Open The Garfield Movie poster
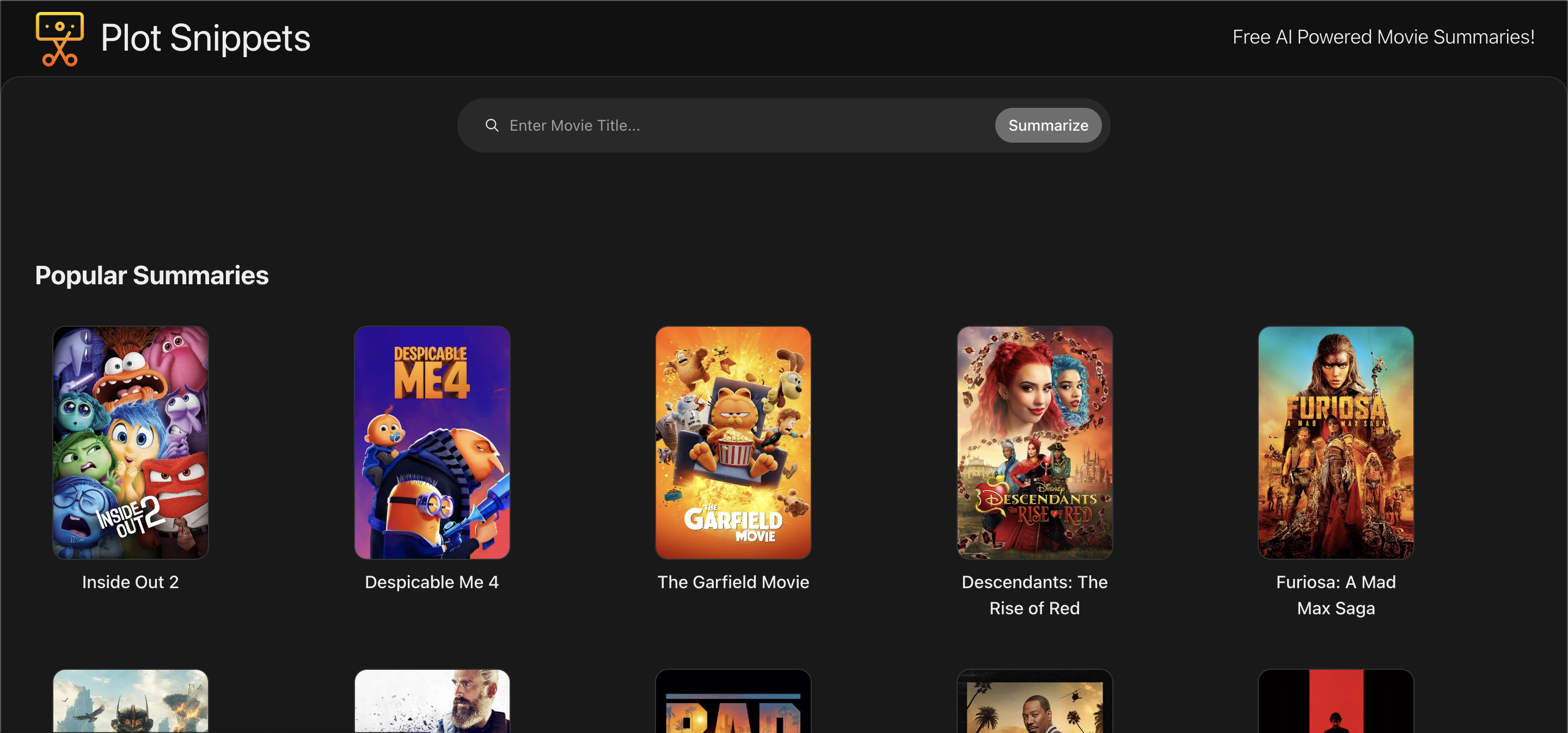The width and height of the screenshot is (1568, 733). tap(733, 442)
